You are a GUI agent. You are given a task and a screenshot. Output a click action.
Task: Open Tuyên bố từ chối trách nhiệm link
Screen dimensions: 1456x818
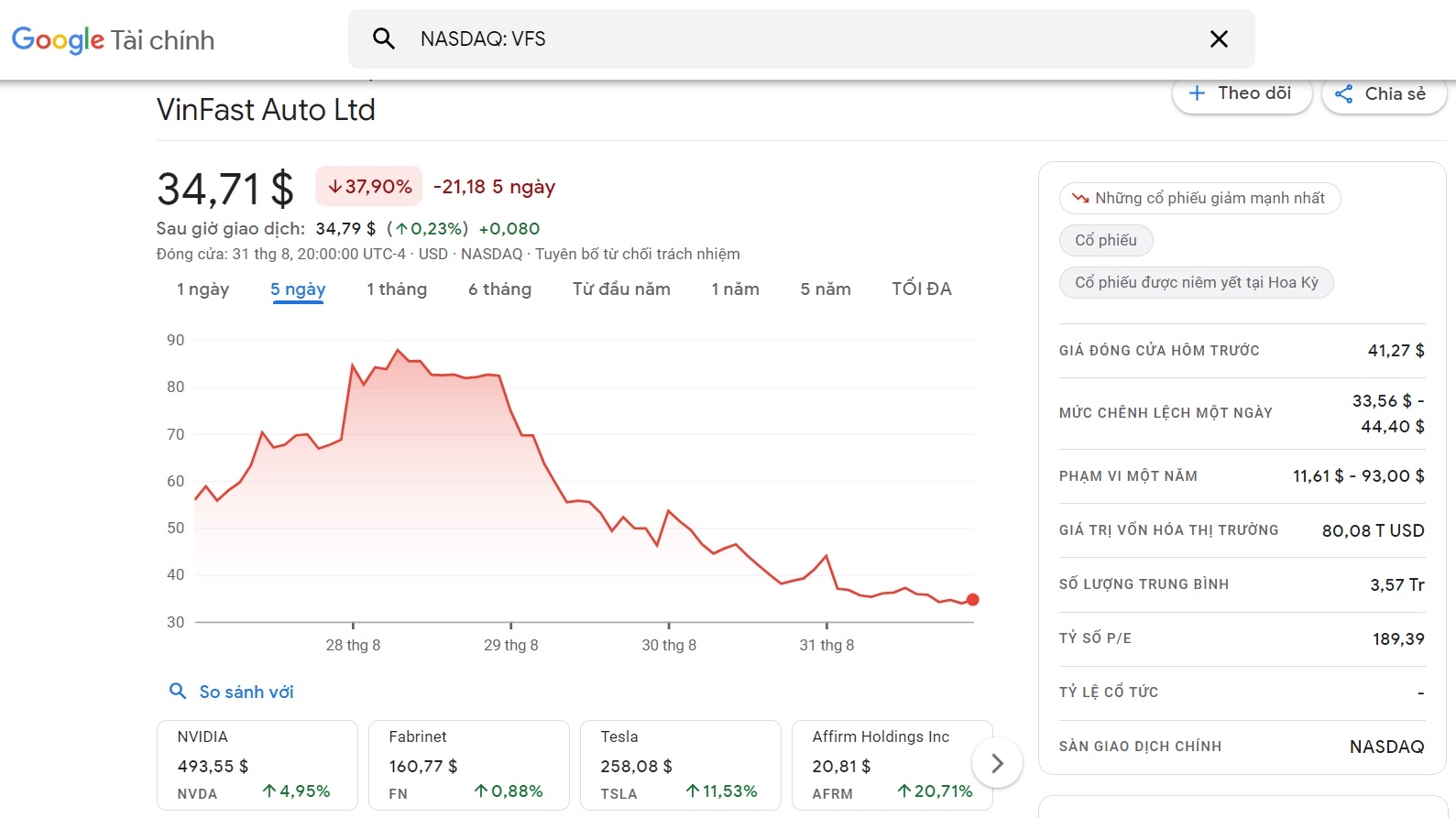tap(638, 254)
